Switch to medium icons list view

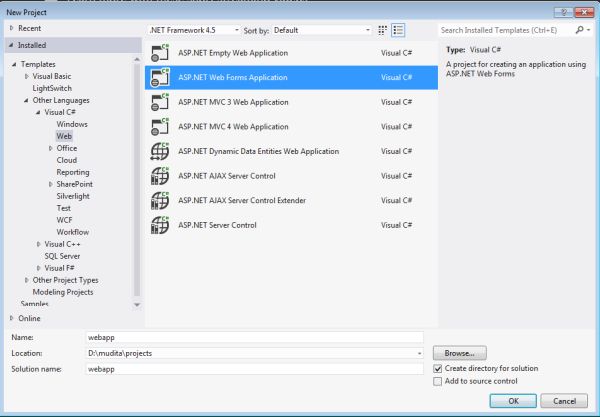[398, 30]
